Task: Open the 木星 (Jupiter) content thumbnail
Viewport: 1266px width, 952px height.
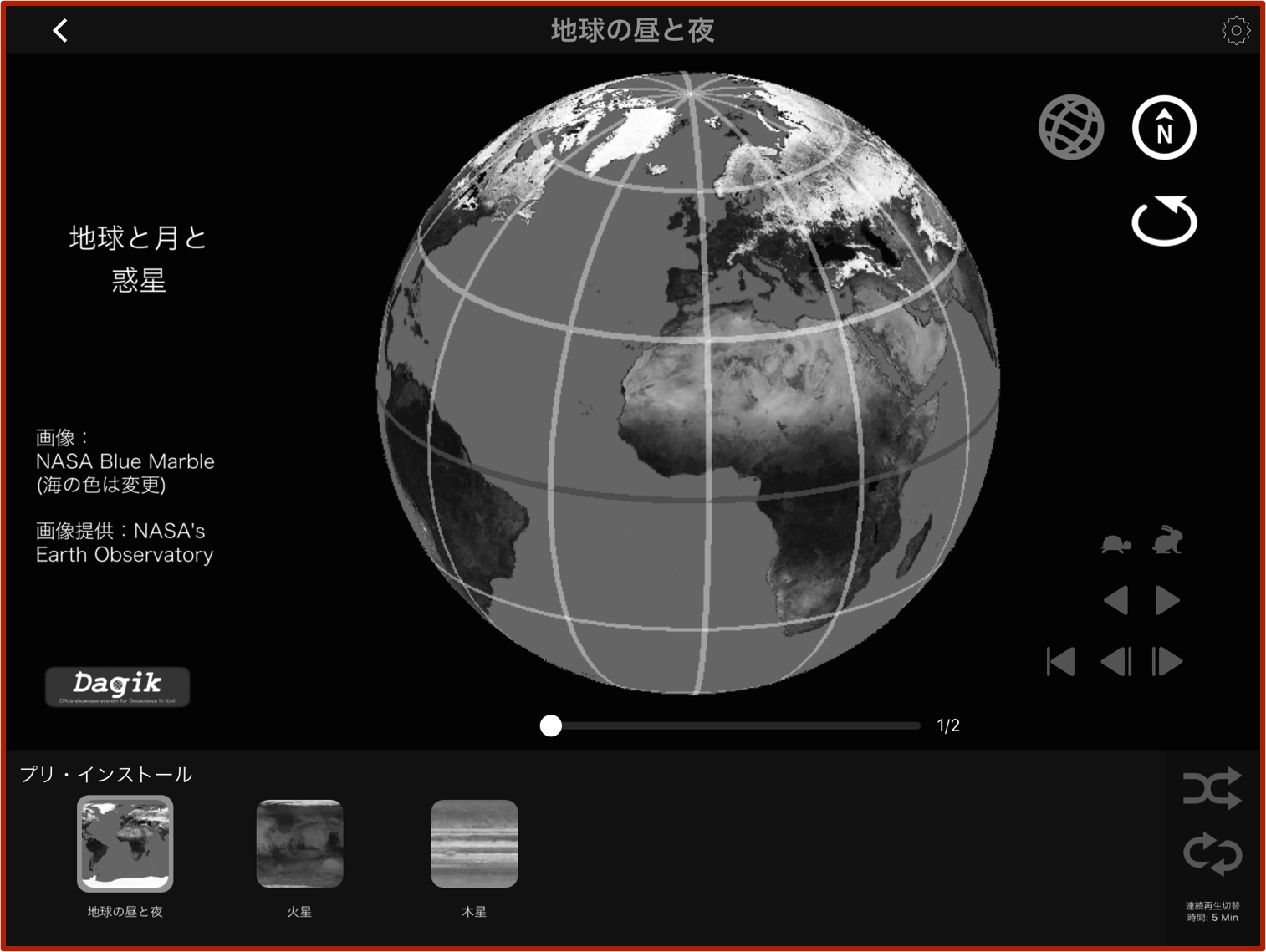Action: 474,843
